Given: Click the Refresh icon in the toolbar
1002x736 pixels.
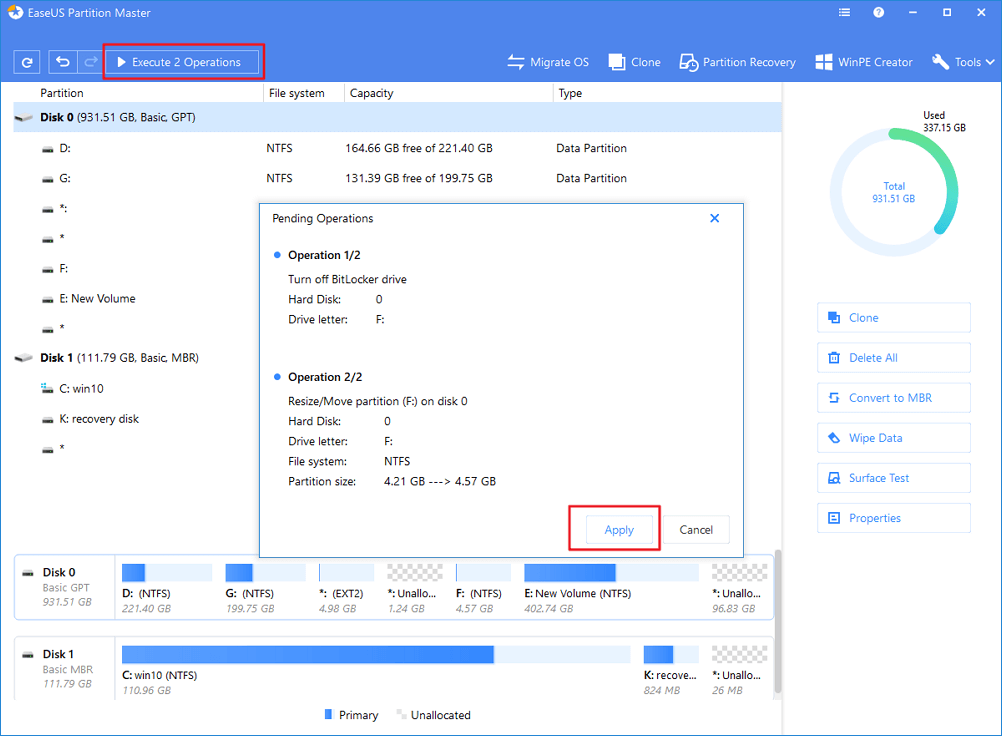Looking at the screenshot, I should click(27, 62).
